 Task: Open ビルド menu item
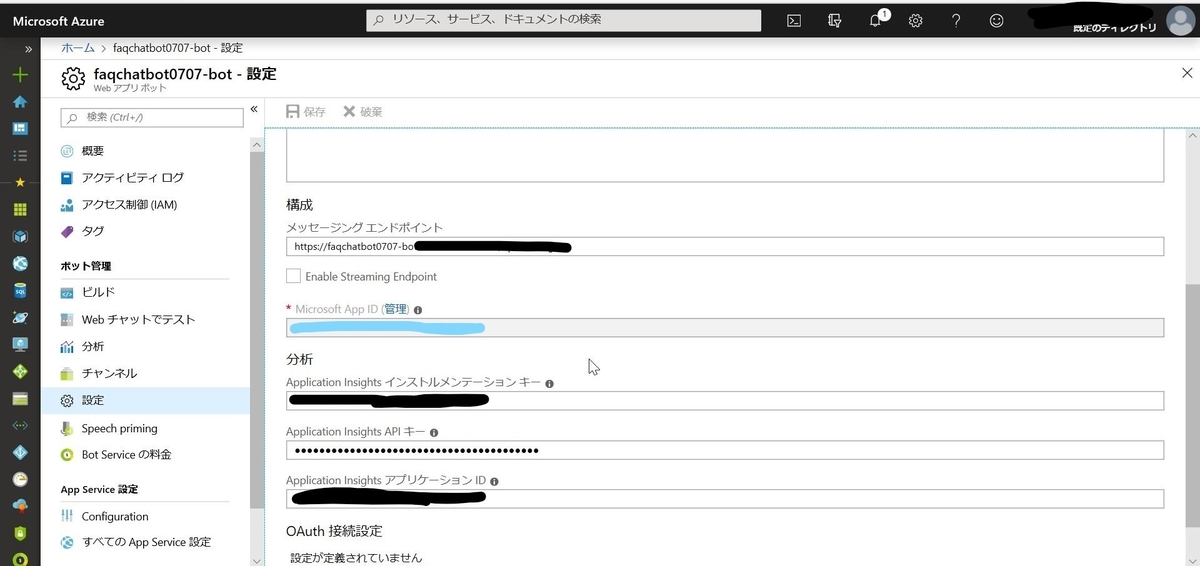[x=145, y=292]
